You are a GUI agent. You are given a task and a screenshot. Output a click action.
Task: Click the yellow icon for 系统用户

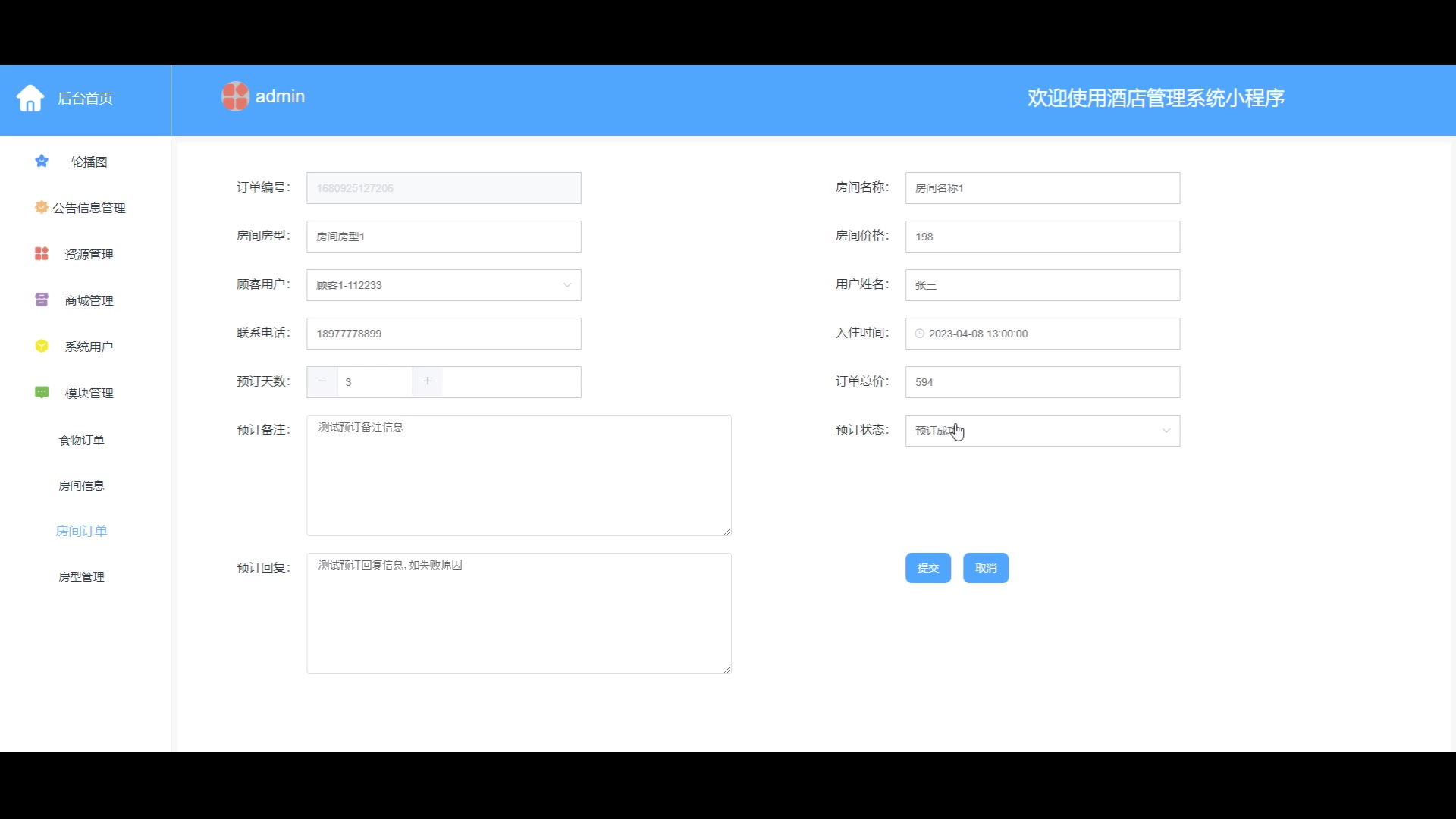pos(42,346)
